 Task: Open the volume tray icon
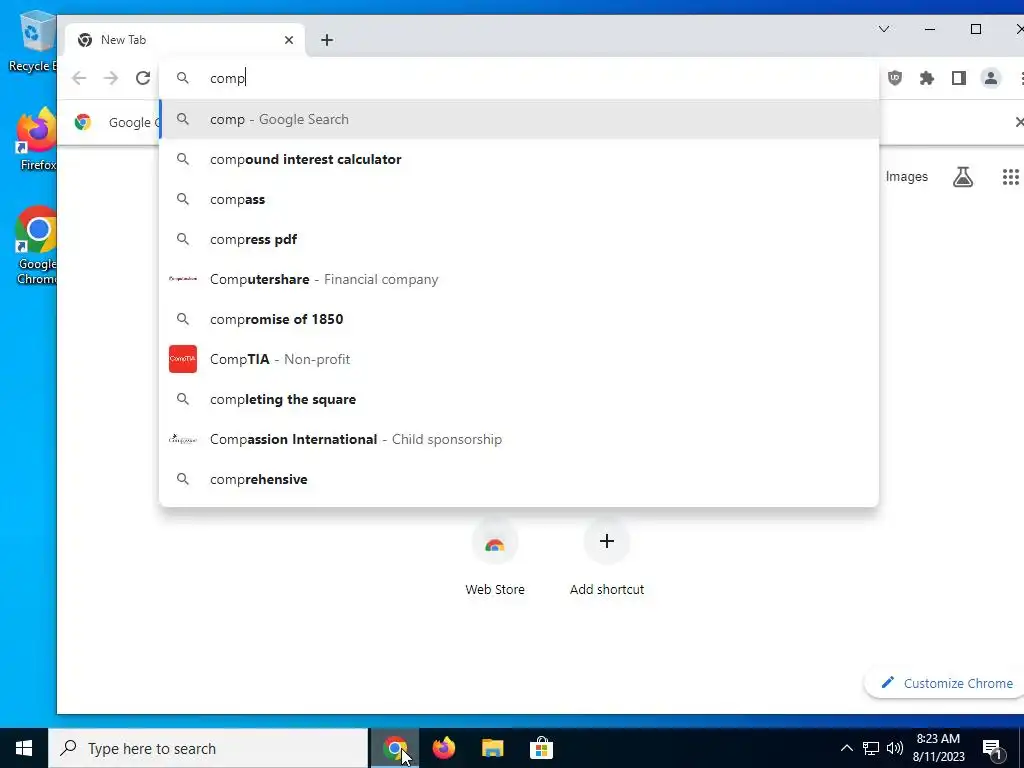tap(895, 748)
